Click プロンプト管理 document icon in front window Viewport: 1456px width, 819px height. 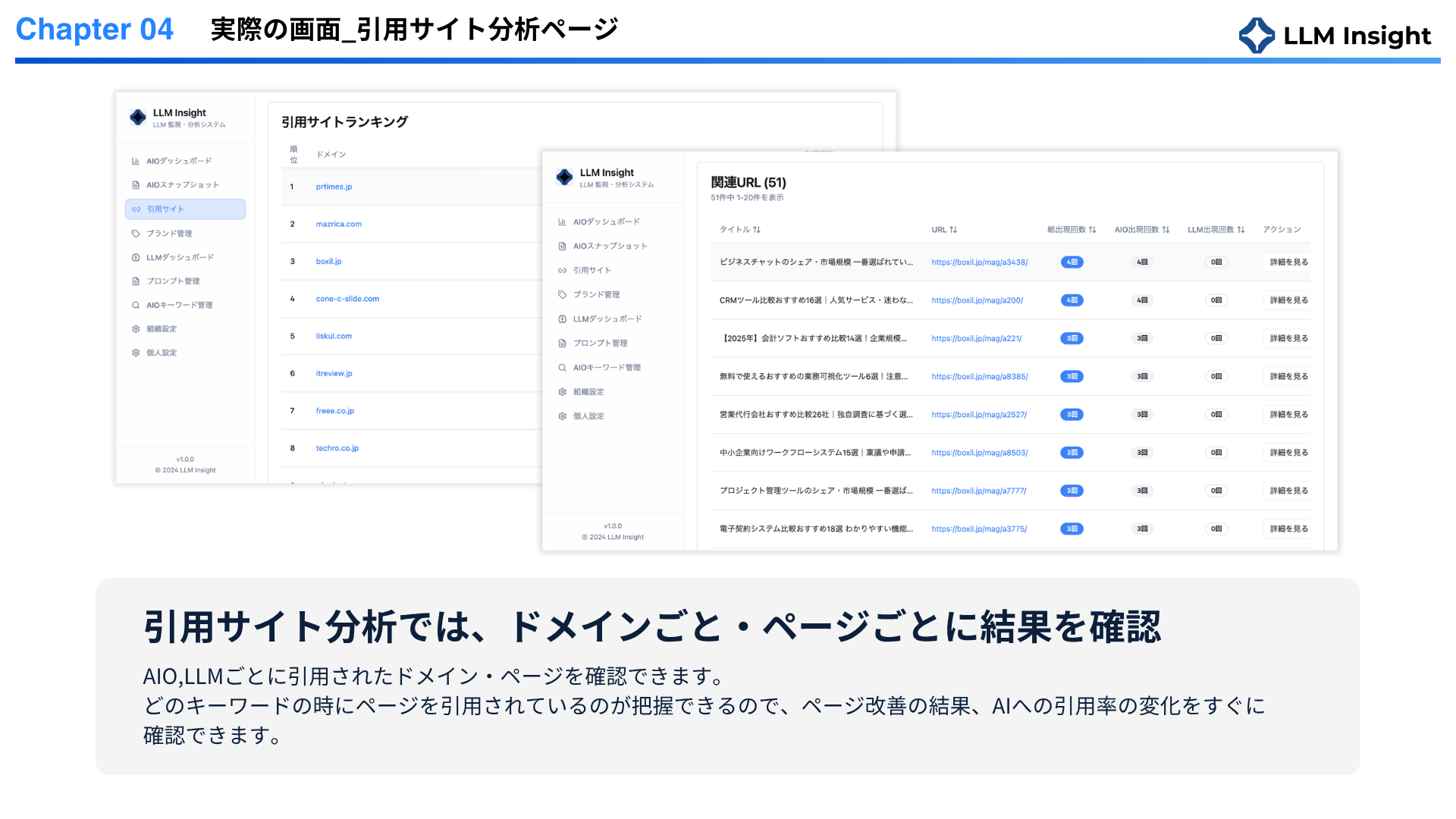point(562,344)
